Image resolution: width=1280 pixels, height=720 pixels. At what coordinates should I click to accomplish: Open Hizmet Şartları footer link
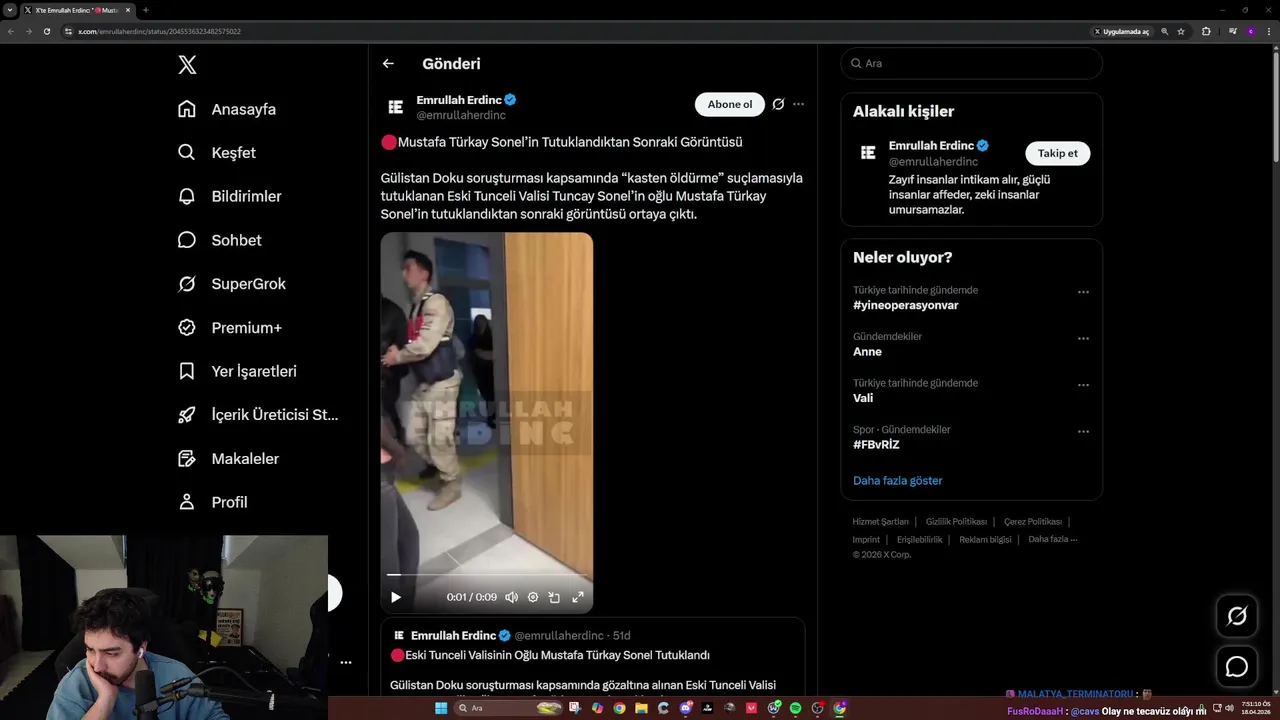[880, 522]
